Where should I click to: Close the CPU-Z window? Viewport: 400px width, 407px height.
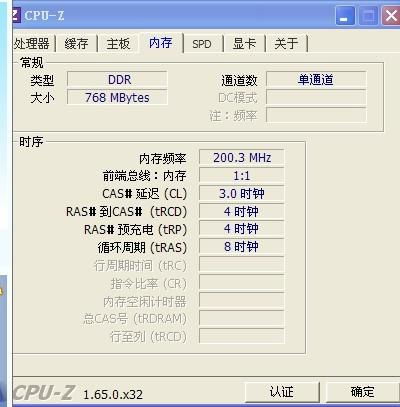(391, 16)
